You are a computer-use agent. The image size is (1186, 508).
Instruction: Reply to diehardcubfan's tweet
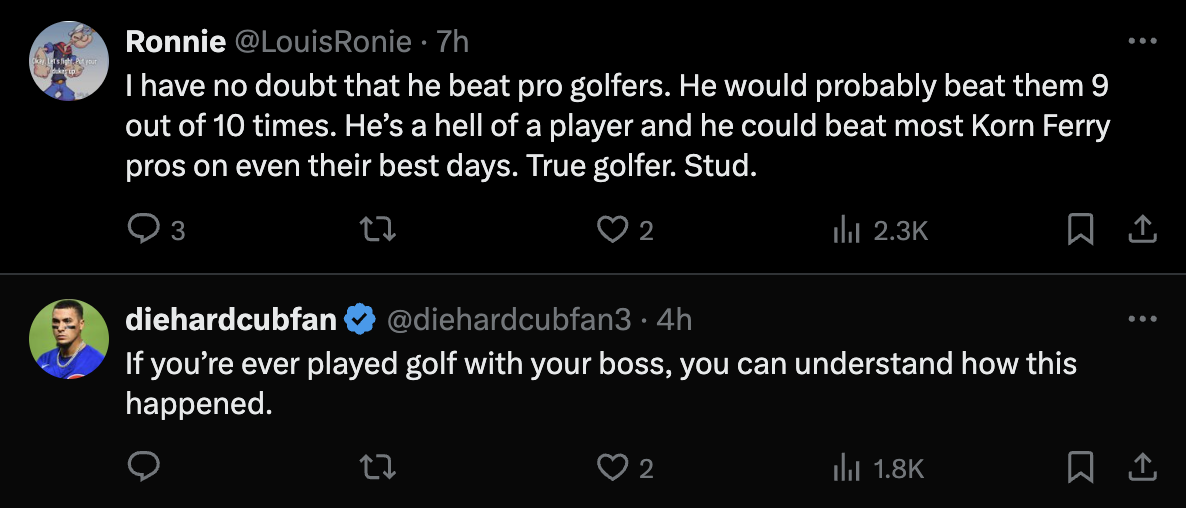(145, 467)
